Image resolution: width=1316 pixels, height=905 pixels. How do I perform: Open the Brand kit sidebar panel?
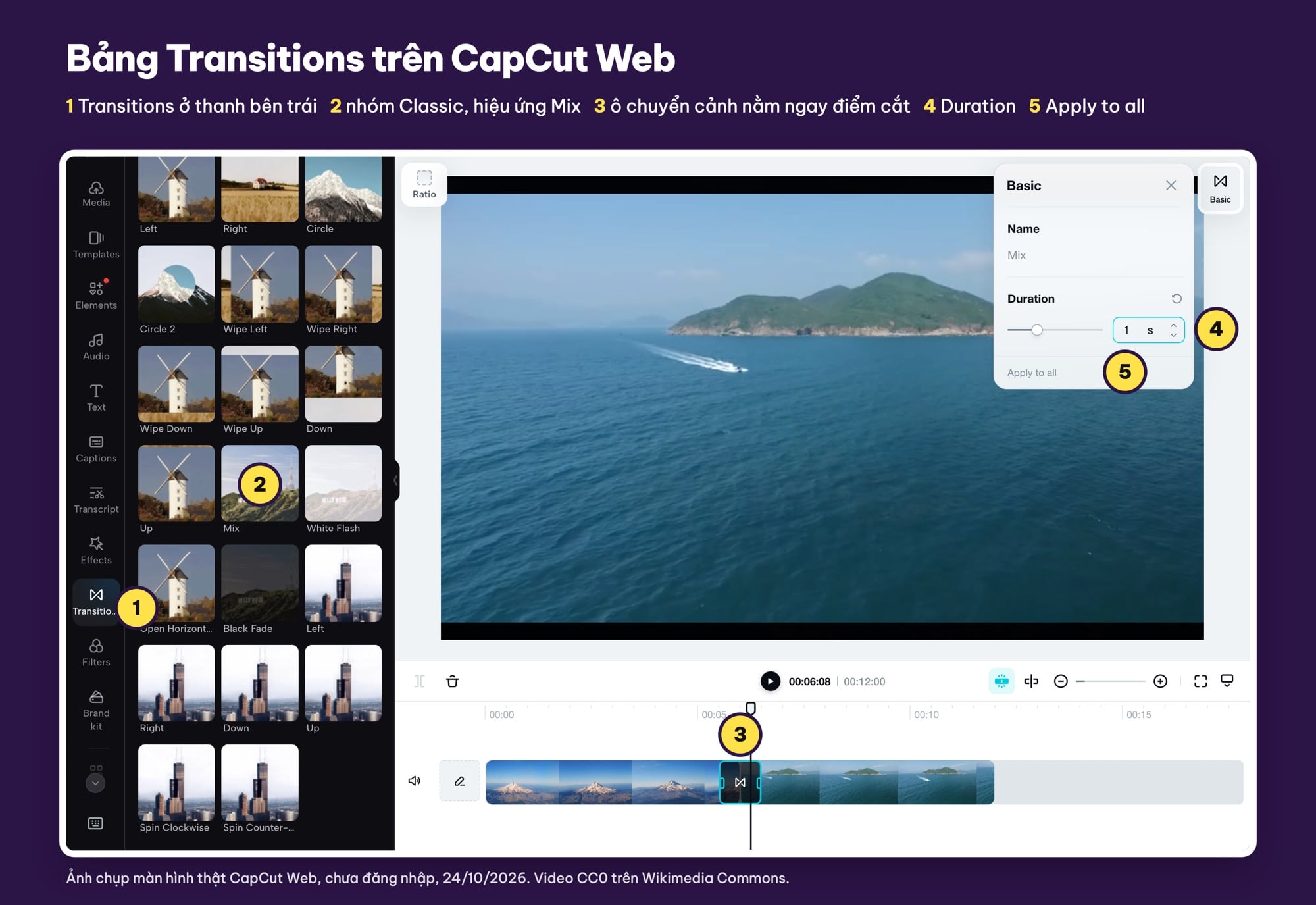pyautogui.click(x=96, y=710)
